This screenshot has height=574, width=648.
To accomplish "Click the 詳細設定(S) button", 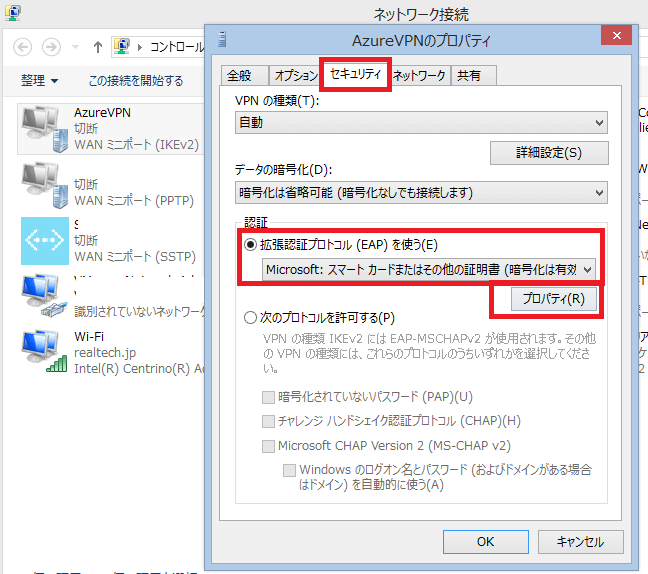I will [549, 153].
